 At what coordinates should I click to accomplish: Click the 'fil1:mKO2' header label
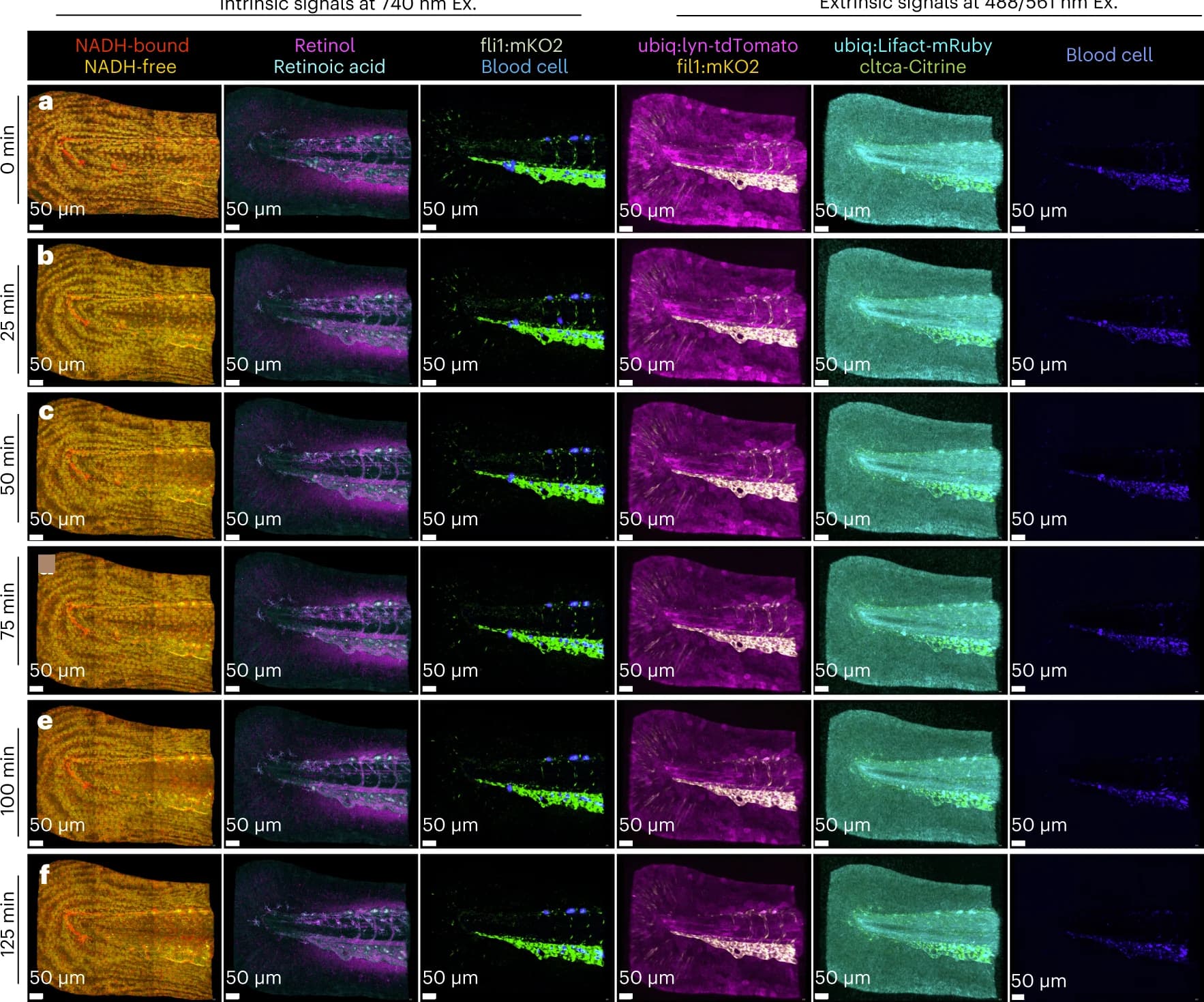coord(718,66)
